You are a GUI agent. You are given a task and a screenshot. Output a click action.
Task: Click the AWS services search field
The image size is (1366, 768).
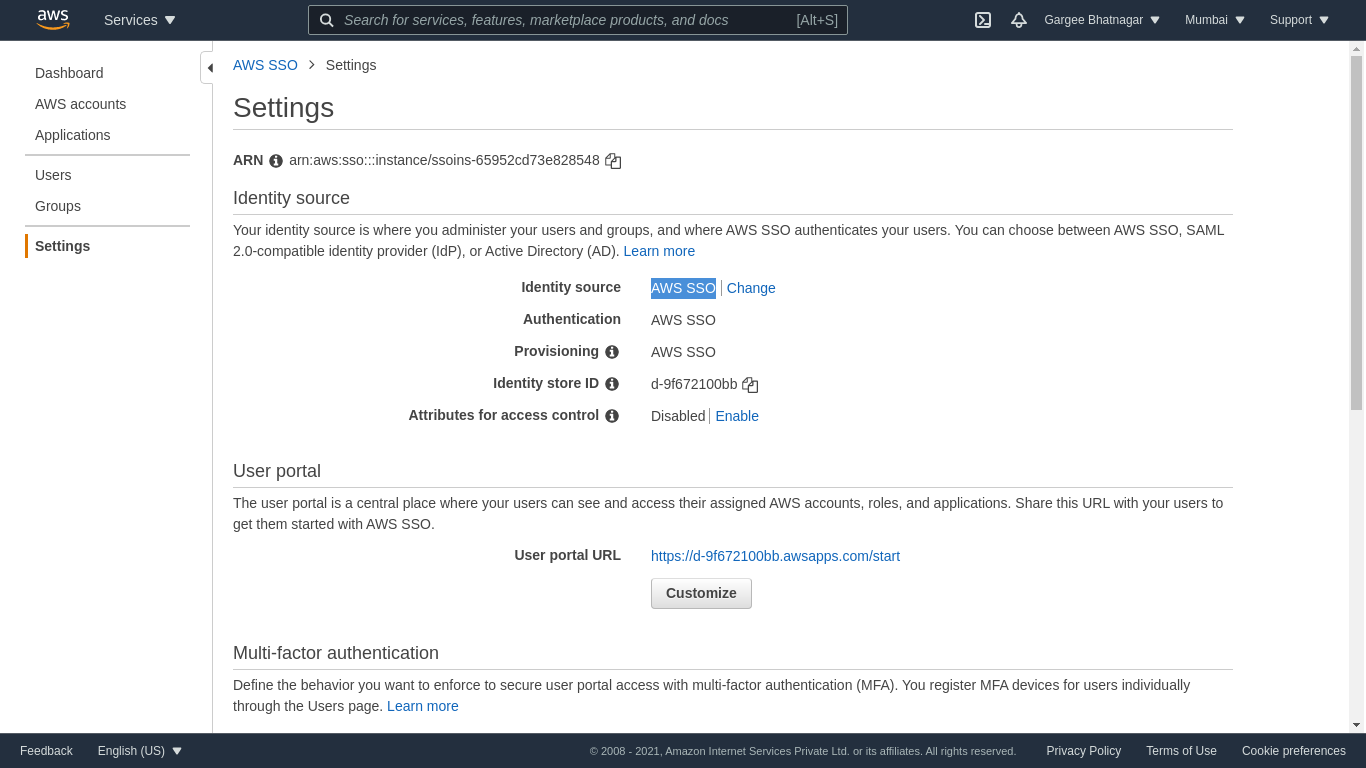coord(565,20)
